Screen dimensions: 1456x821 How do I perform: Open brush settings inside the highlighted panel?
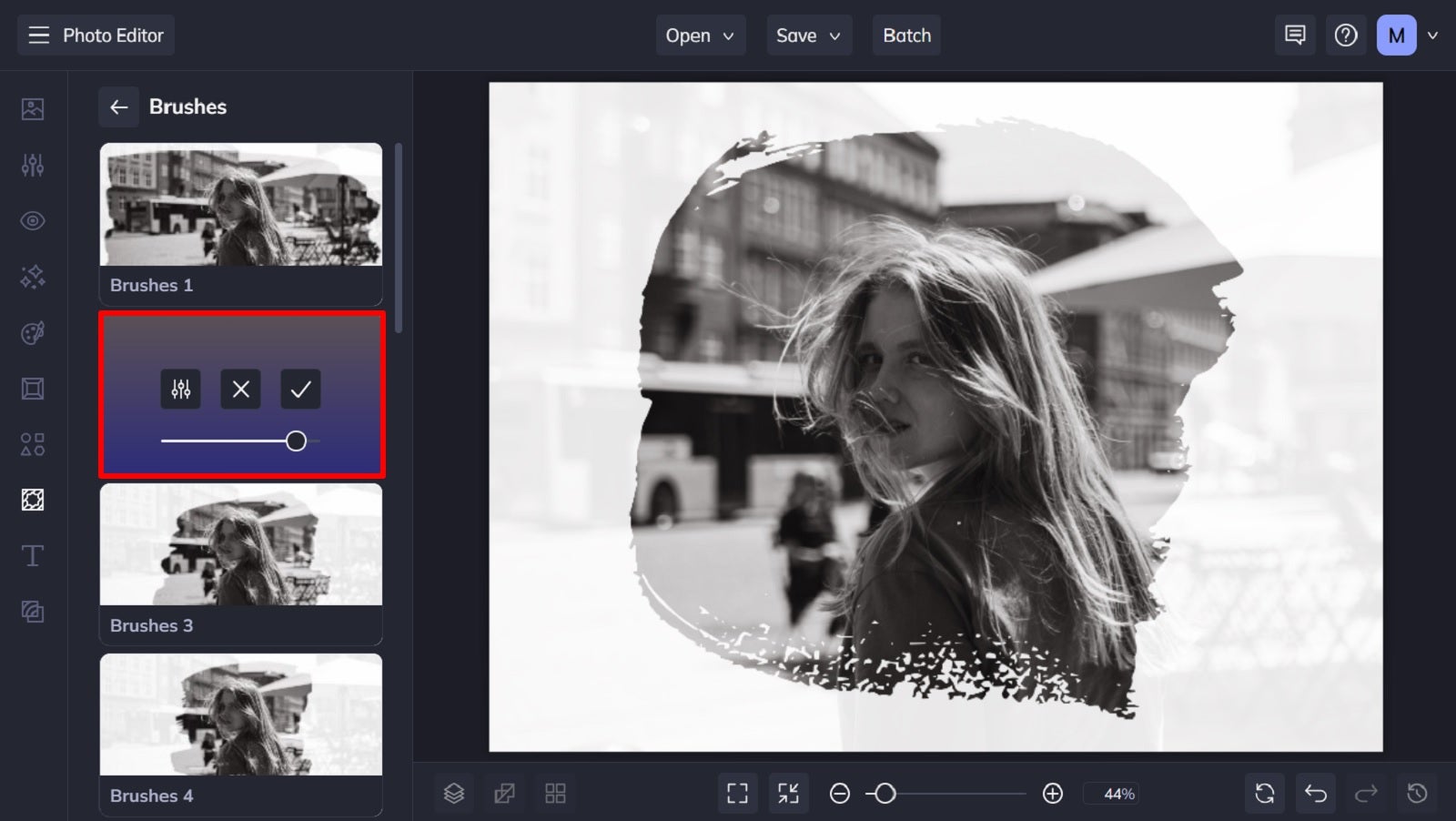[181, 389]
